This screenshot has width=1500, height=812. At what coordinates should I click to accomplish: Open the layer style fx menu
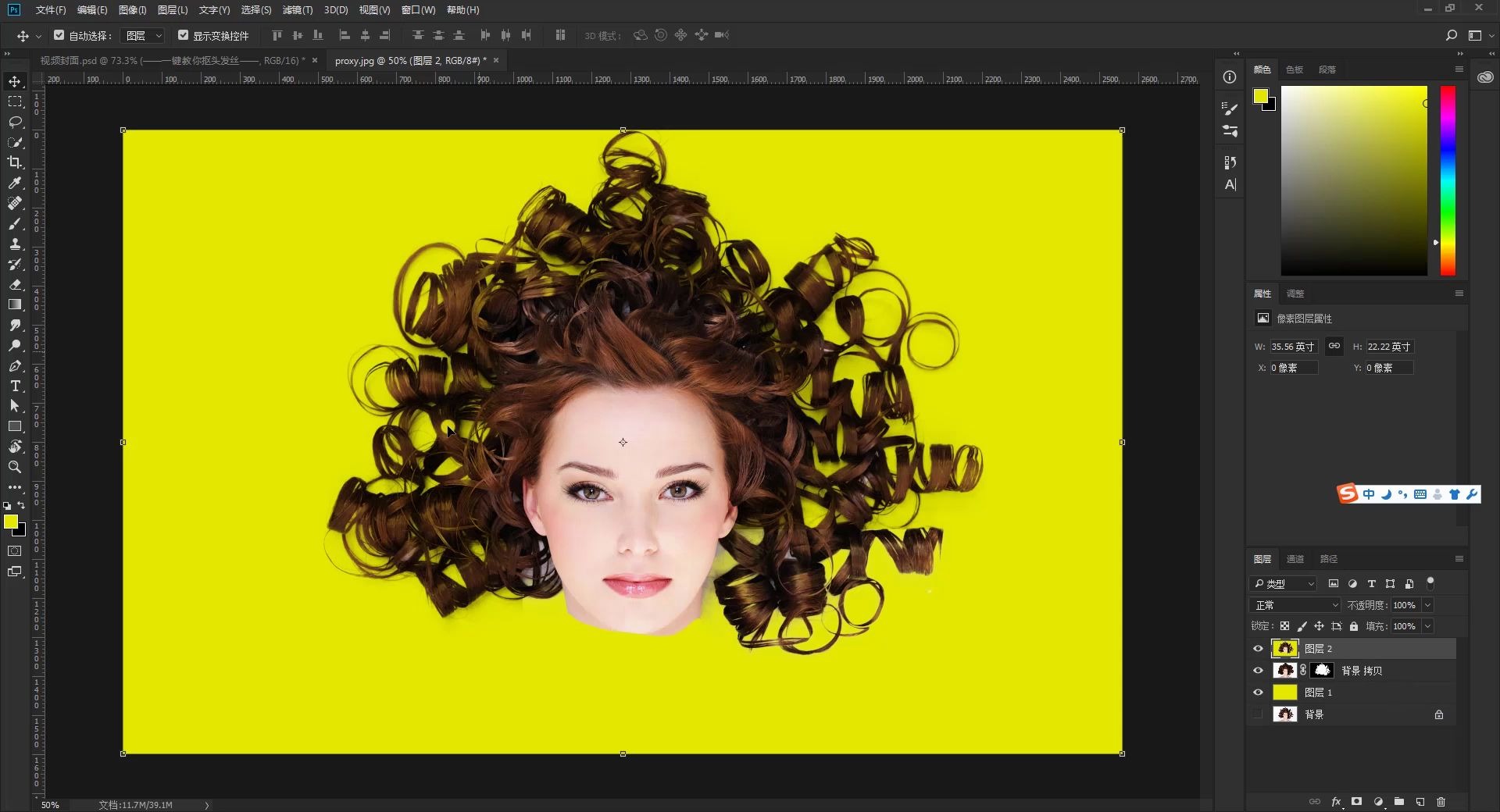pos(1336,802)
